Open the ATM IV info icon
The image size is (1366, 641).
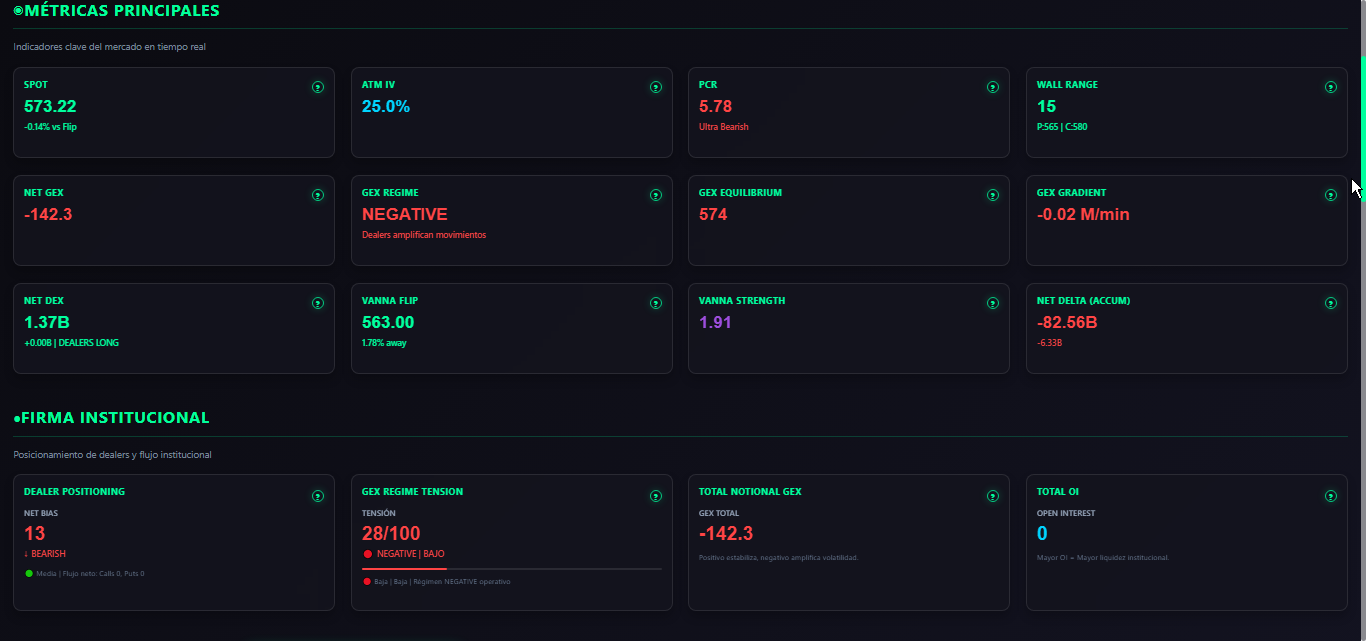click(x=656, y=87)
